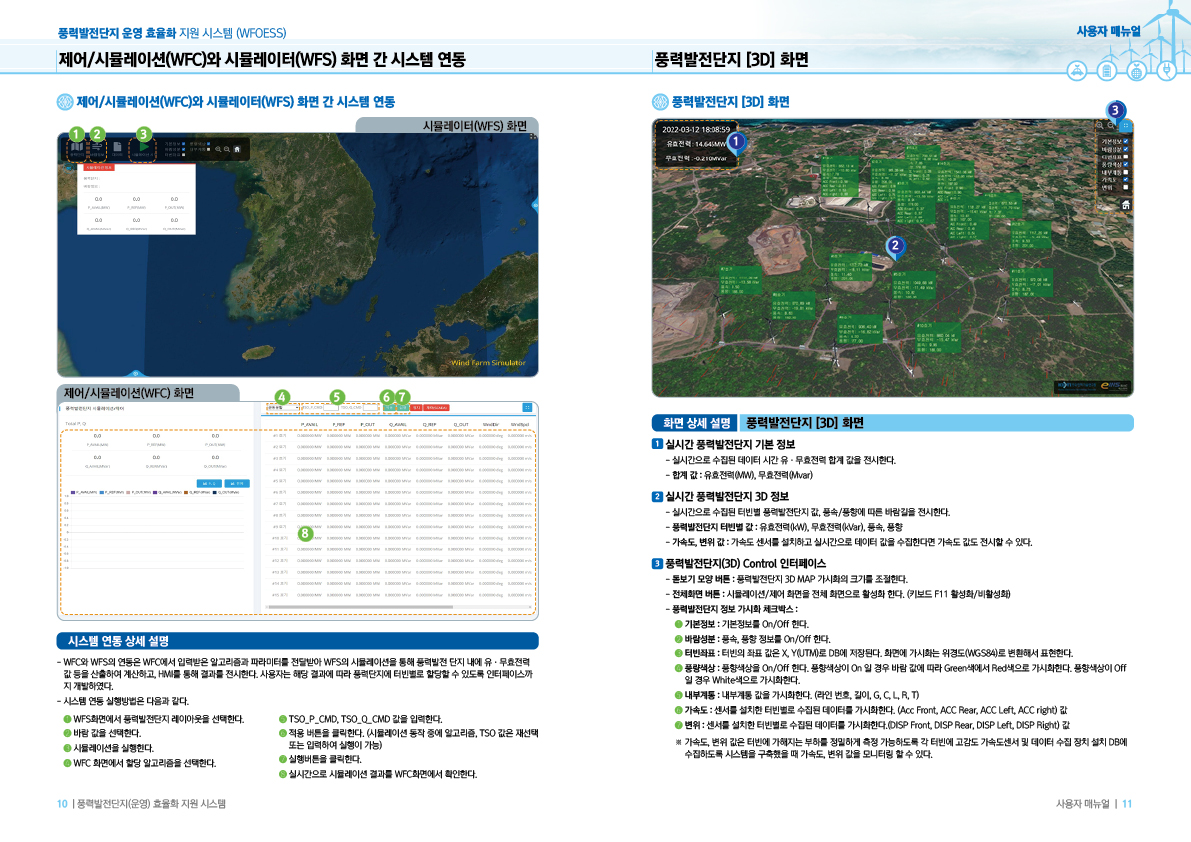1191x842 pixels.
Task: Click the zoom-out magnifier on the 3D screen
Action: 1110,125
